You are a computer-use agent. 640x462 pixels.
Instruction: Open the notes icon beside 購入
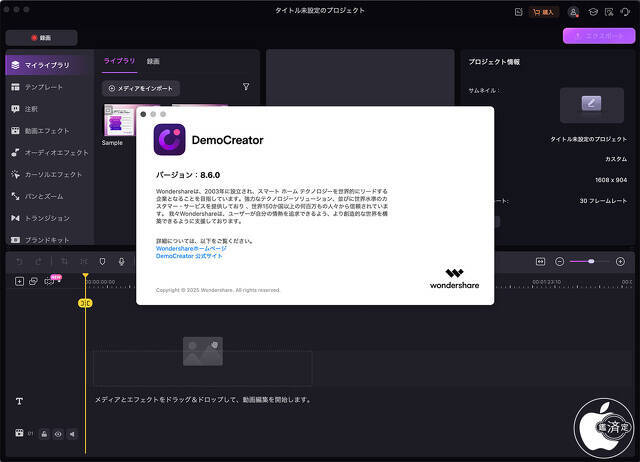(518, 12)
